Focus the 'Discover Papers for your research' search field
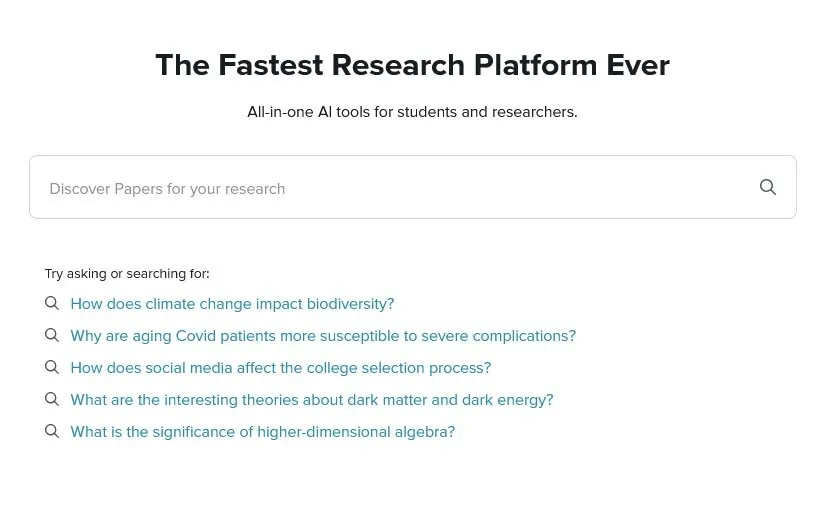The height and width of the screenshot is (522, 822). pos(390,188)
